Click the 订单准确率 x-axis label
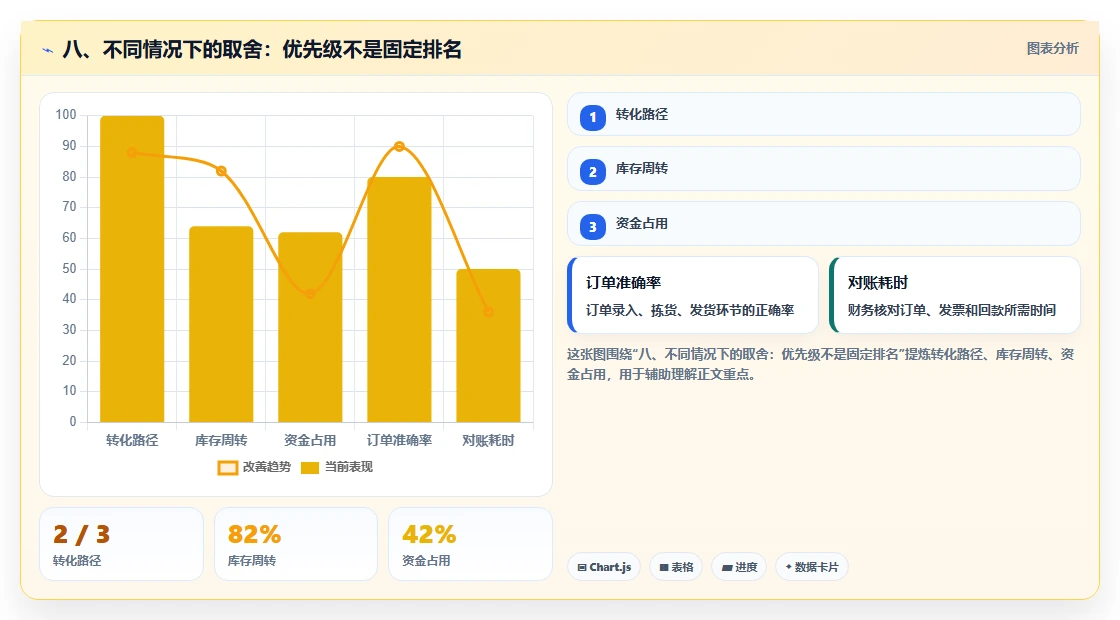 coord(399,440)
